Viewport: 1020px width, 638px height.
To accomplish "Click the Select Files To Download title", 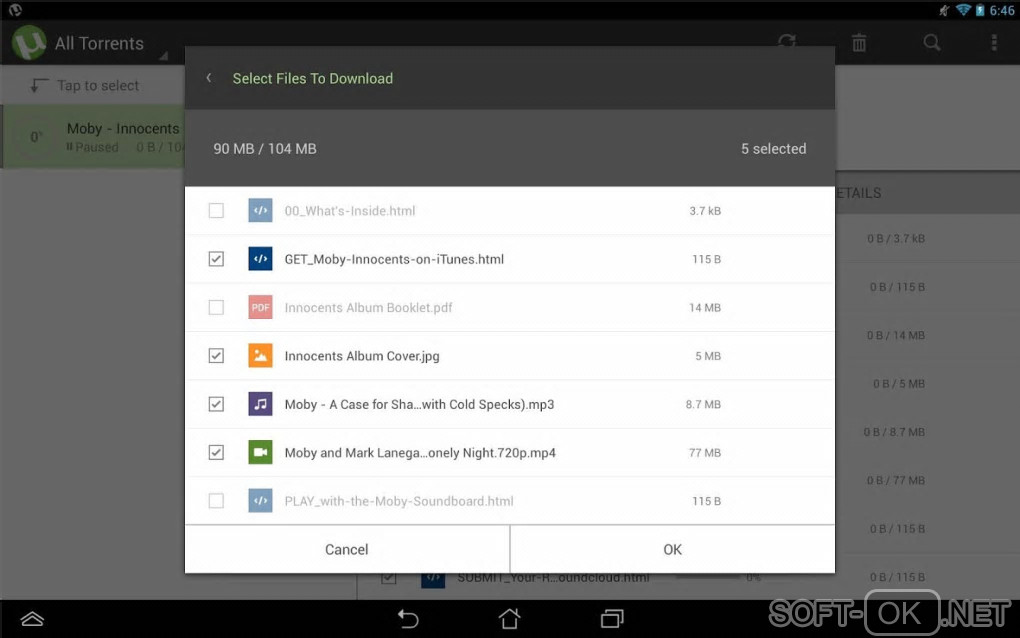I will (x=313, y=79).
